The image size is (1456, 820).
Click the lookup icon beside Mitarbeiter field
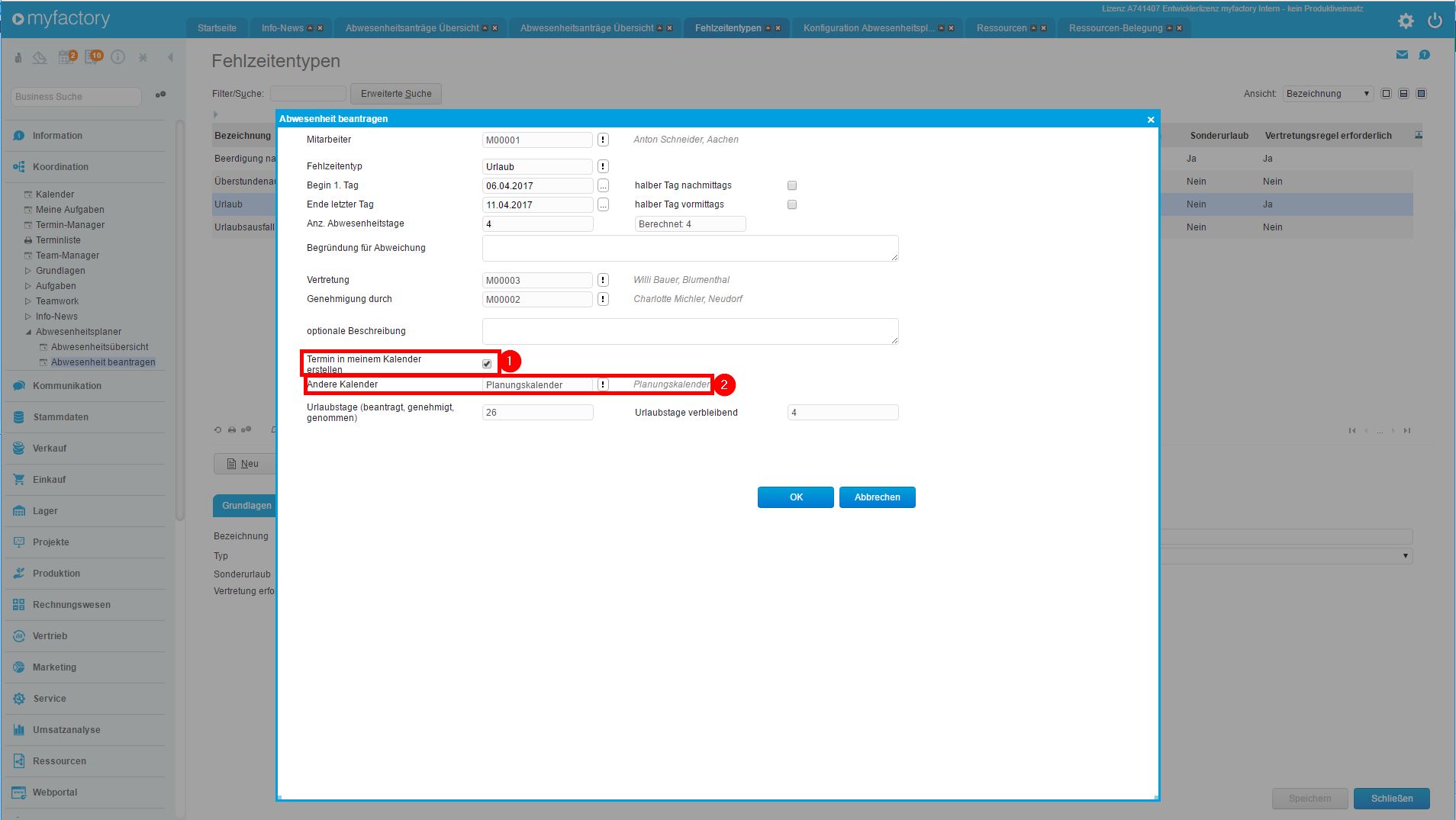[603, 140]
